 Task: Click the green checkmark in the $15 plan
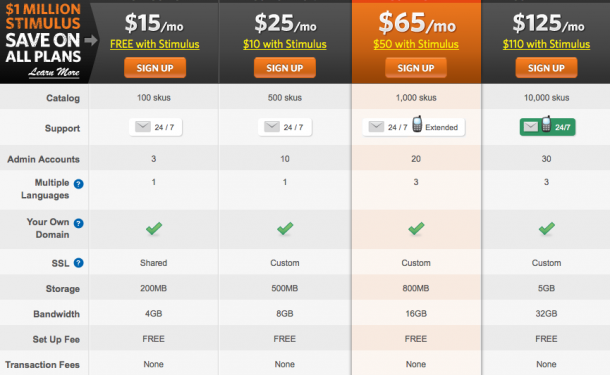point(154,228)
